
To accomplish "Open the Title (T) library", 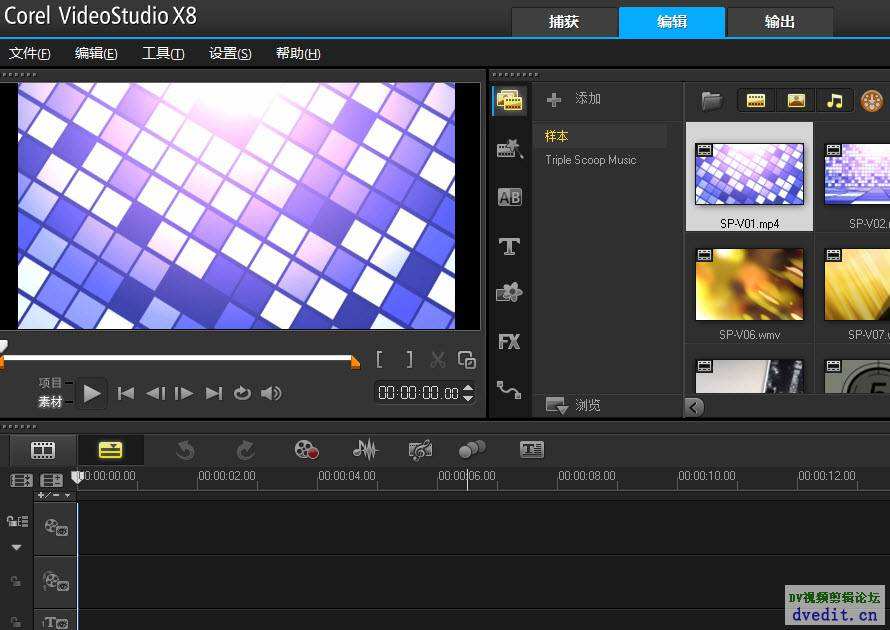I will coord(509,246).
